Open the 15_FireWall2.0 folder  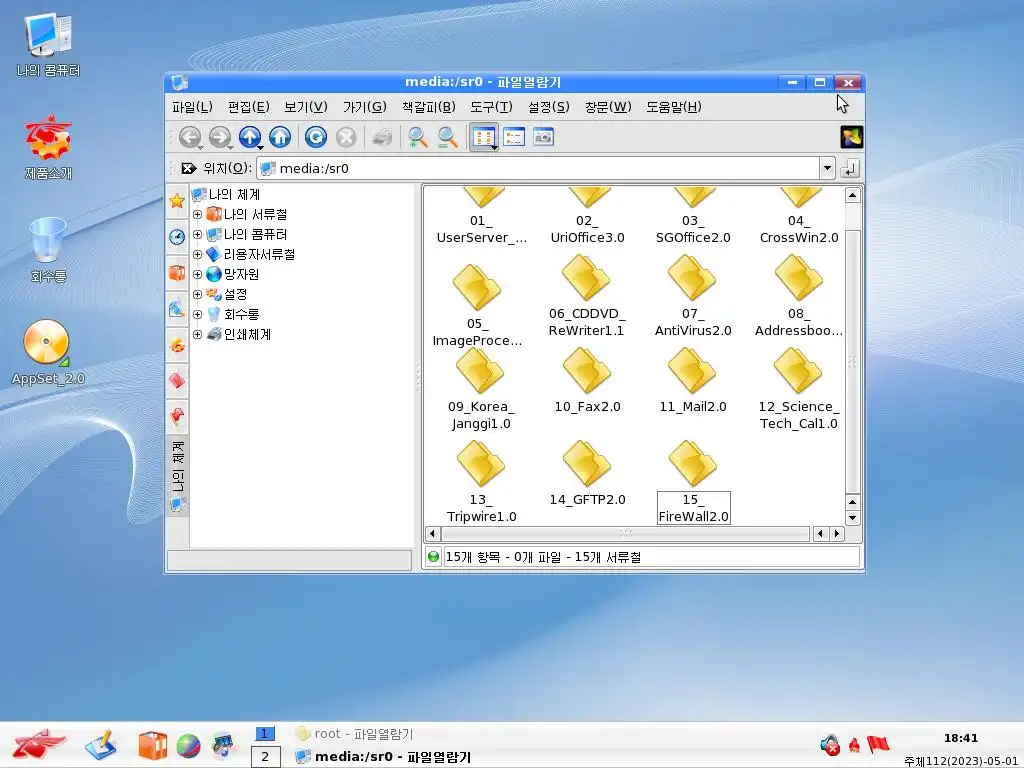693,482
